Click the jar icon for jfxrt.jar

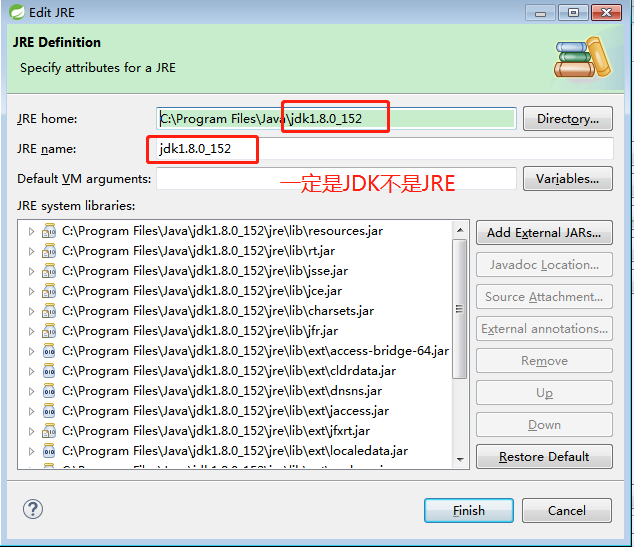click(49, 431)
